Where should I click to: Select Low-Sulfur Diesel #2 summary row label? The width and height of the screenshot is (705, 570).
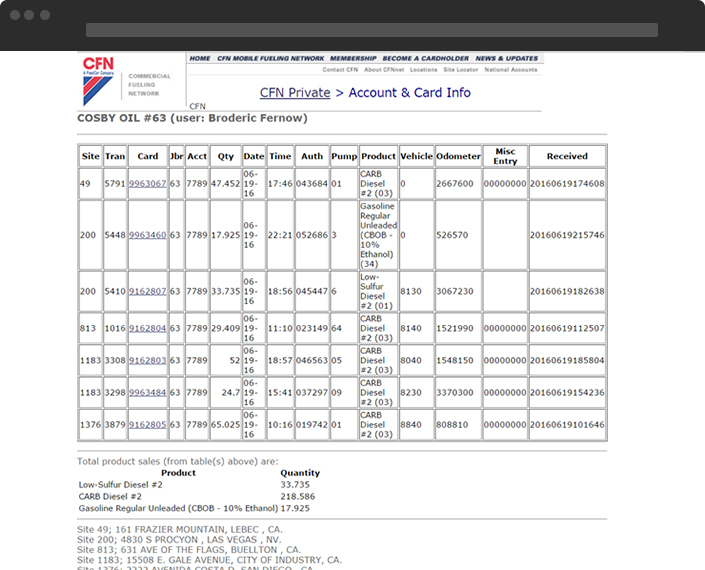pos(120,485)
